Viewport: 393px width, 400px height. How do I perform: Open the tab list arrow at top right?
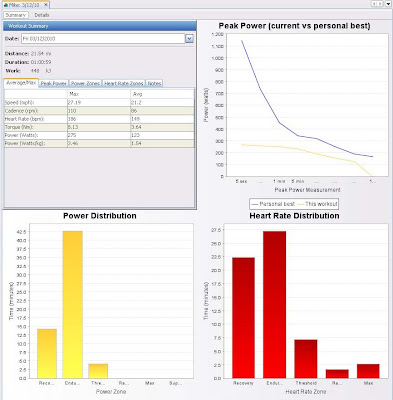(x=388, y=4)
